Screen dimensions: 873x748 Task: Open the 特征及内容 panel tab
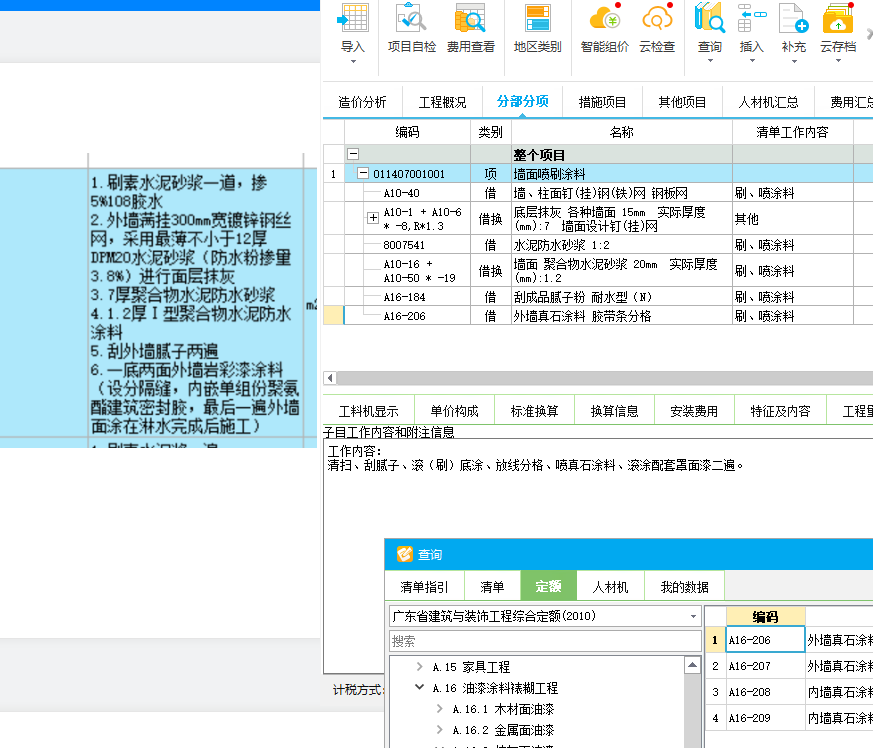pos(781,411)
